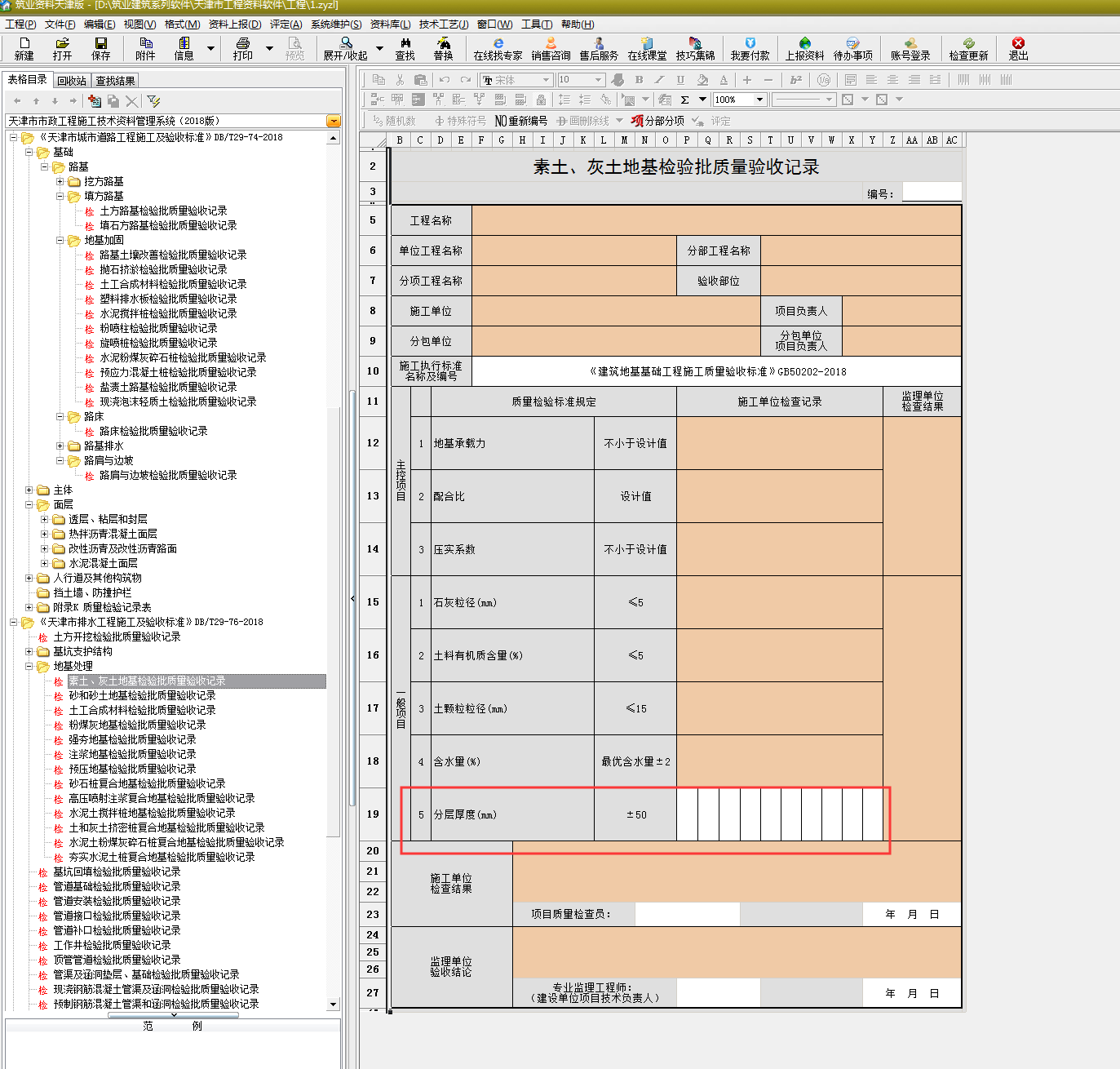Toggle italic formatting button
The image size is (1120, 1069).
[x=659, y=80]
